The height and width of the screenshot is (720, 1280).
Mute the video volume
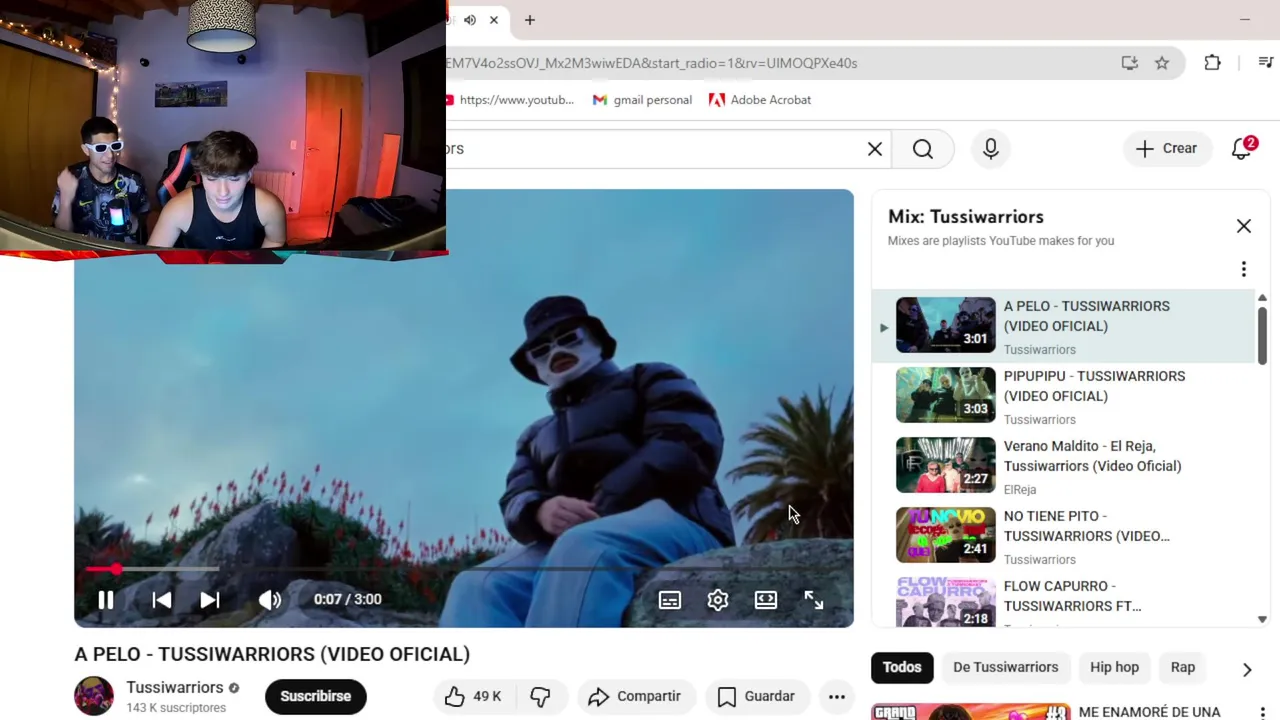(x=270, y=599)
